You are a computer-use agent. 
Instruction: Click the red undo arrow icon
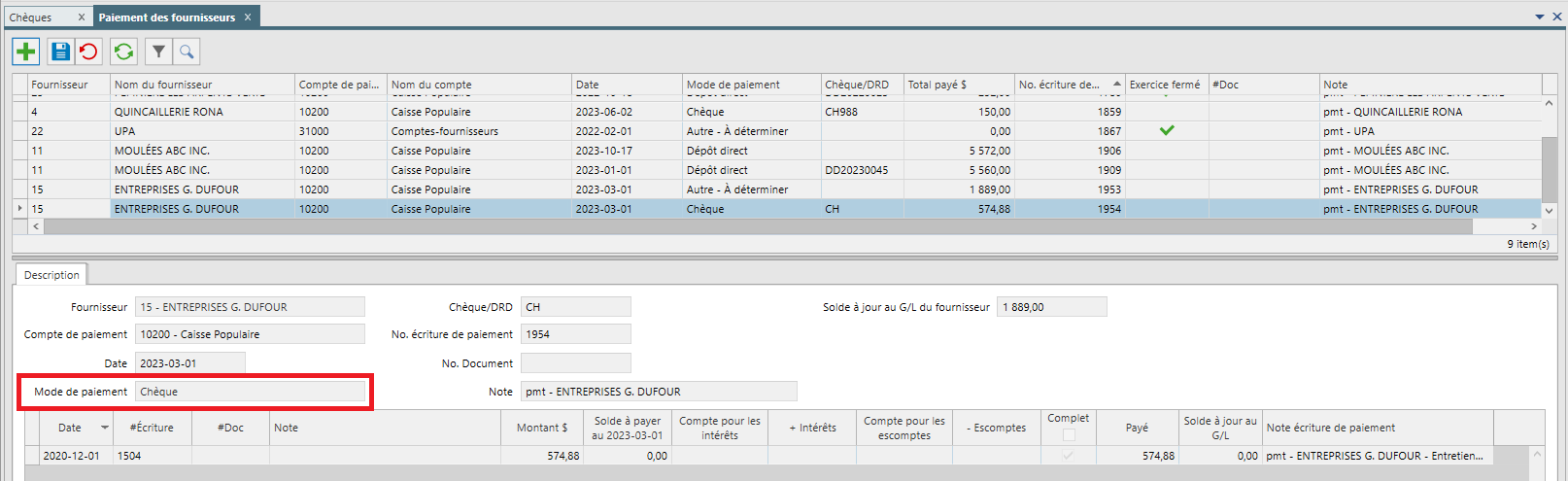pyautogui.click(x=88, y=52)
